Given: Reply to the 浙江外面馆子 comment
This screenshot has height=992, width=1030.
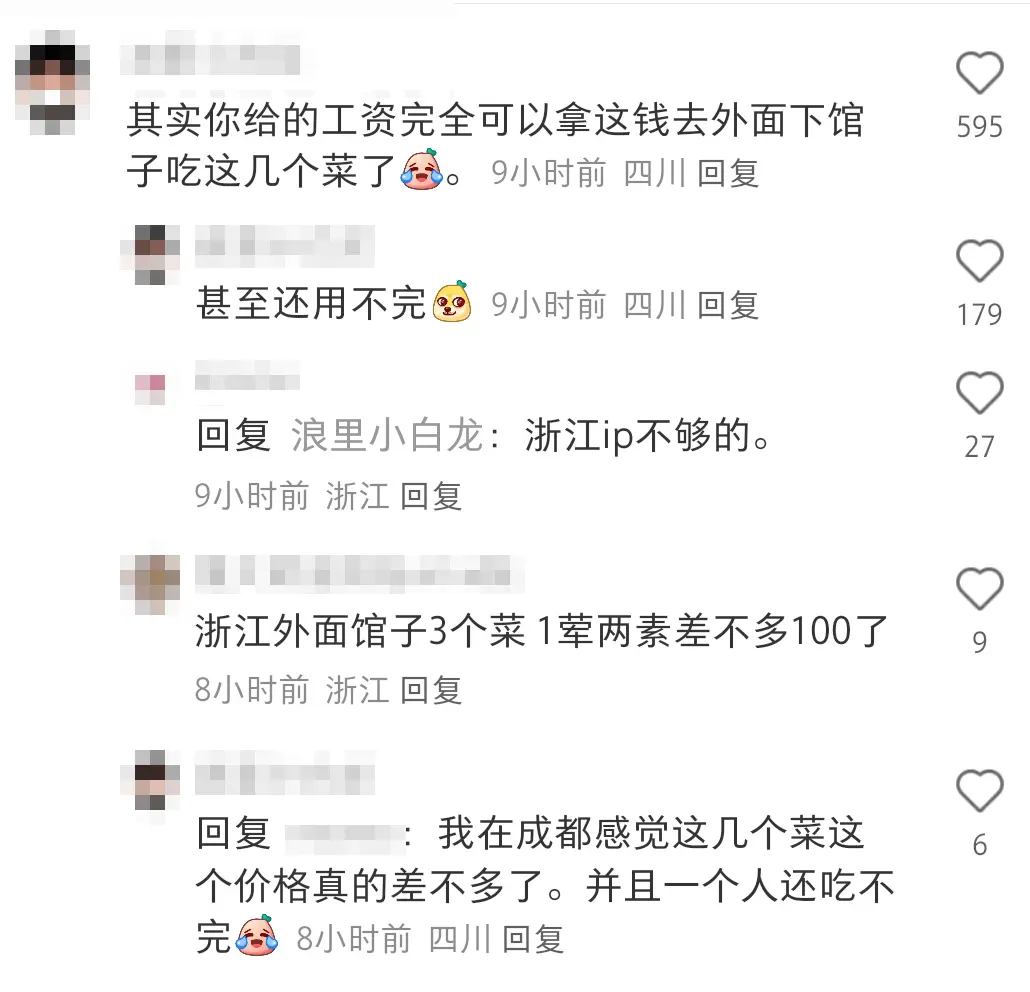Looking at the screenshot, I should [431, 690].
